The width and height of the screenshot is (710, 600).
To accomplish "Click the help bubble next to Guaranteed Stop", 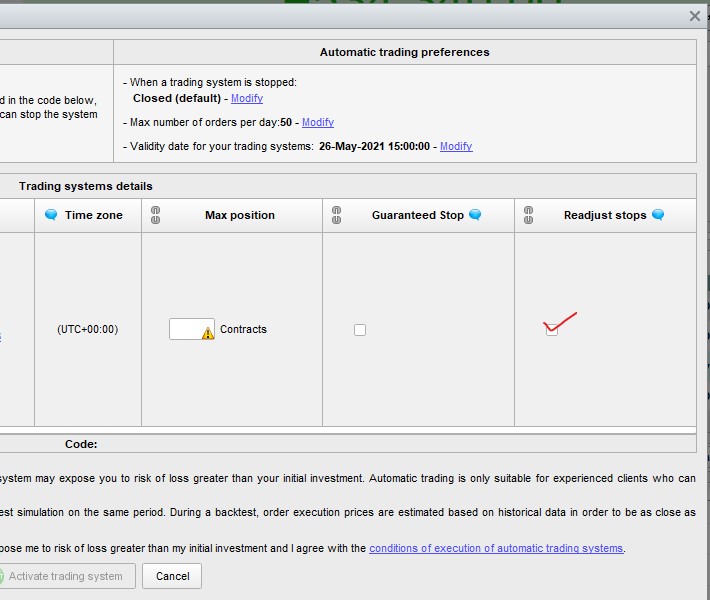I will point(475,215).
